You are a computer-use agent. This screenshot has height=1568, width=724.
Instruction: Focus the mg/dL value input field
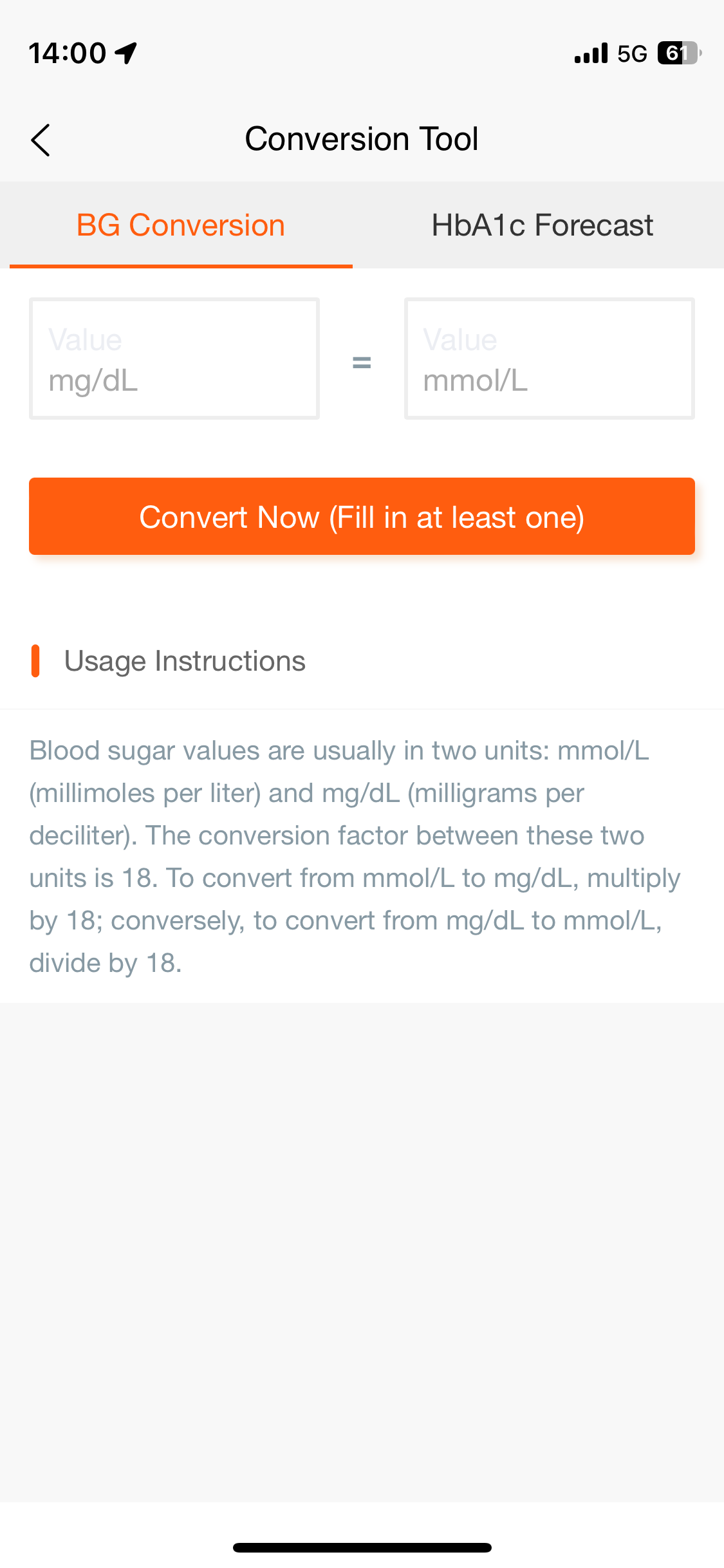coord(174,359)
